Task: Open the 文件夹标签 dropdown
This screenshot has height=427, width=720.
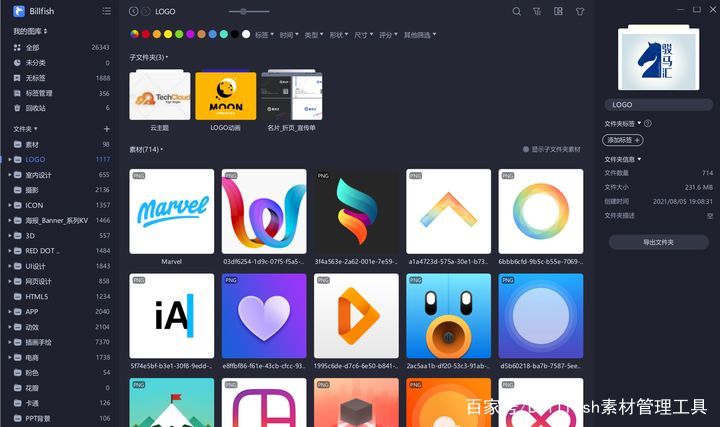Action: [x=622, y=124]
